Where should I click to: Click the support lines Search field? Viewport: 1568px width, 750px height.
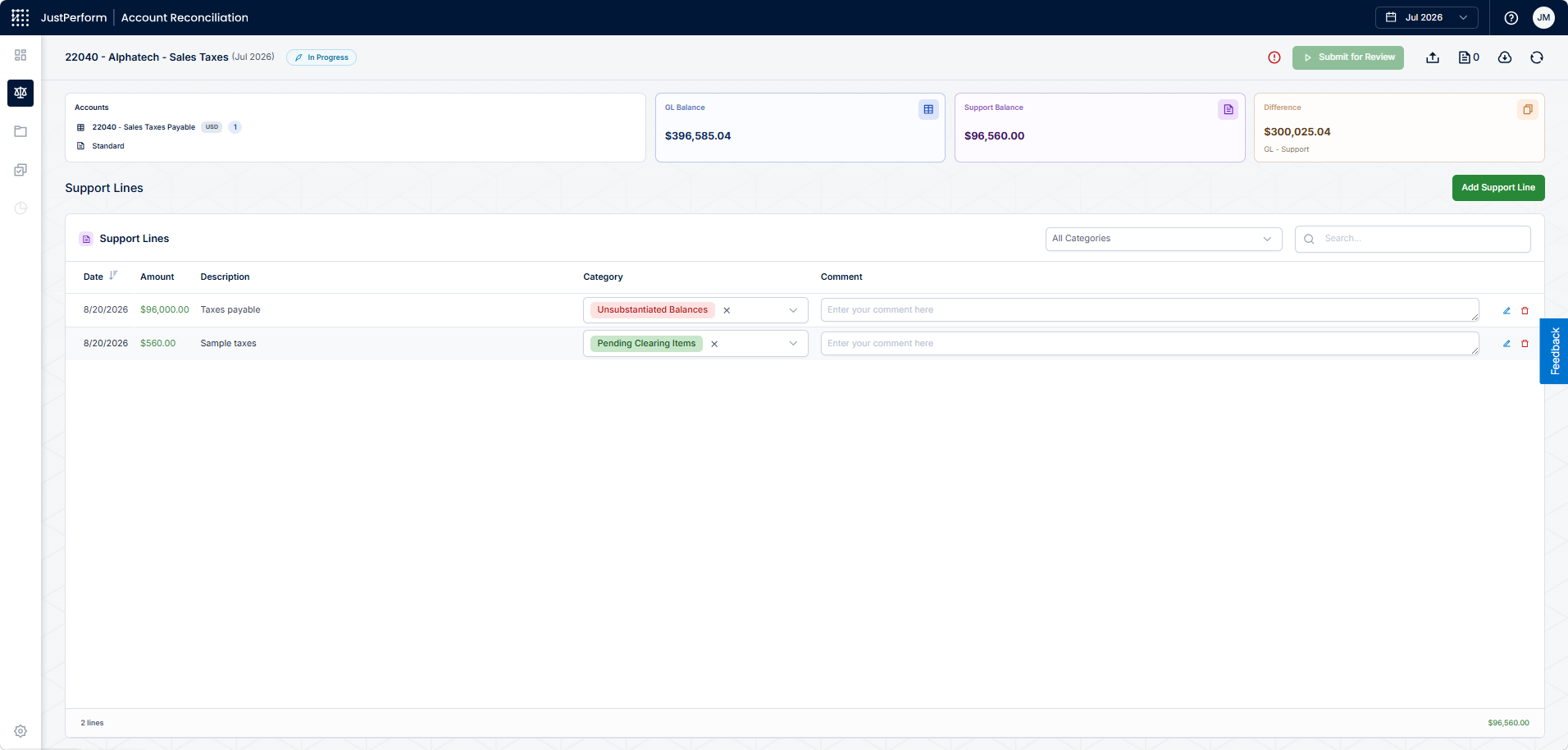(x=1413, y=239)
